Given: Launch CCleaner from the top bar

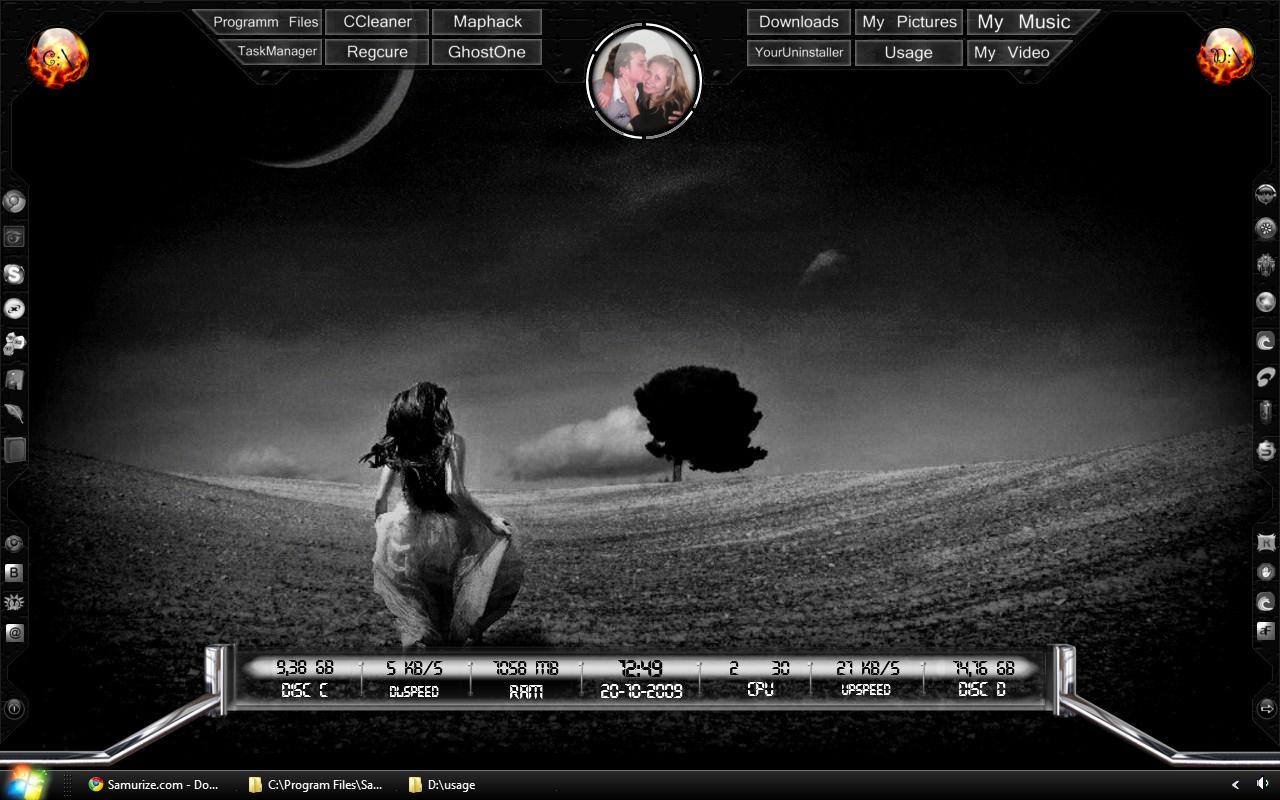Looking at the screenshot, I should (377, 22).
